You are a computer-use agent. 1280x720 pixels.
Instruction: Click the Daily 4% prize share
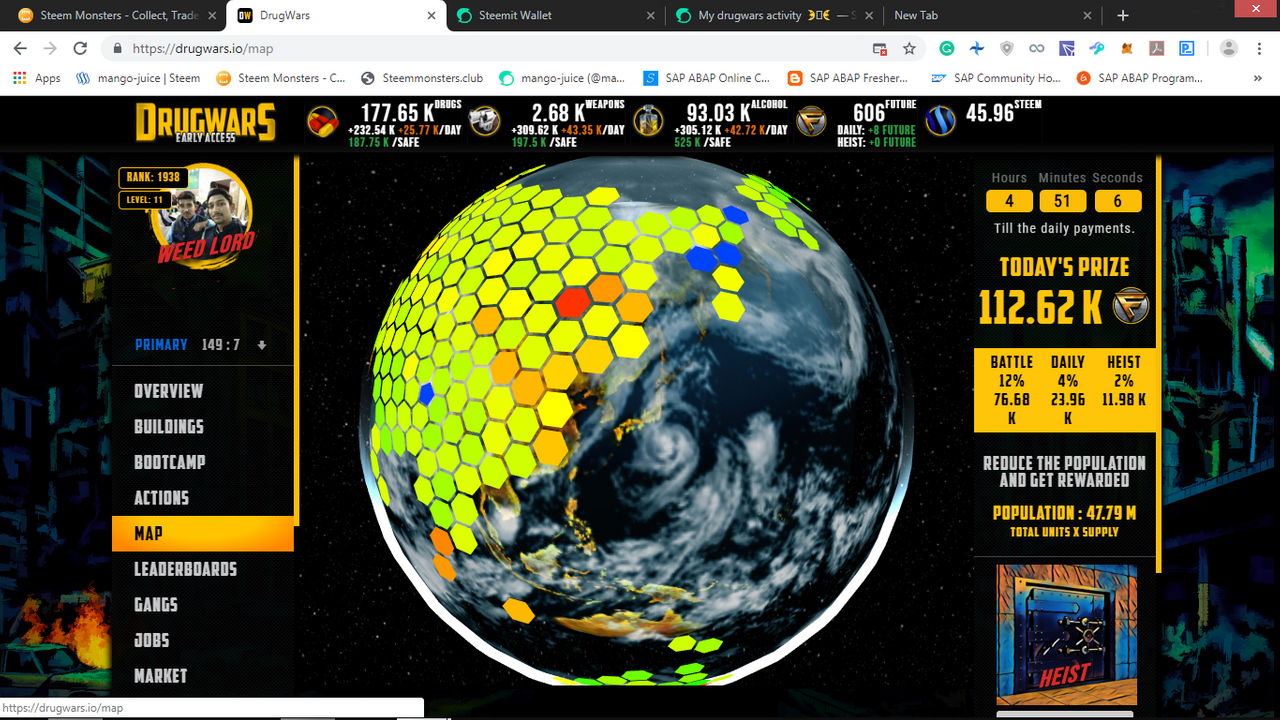(1067, 390)
